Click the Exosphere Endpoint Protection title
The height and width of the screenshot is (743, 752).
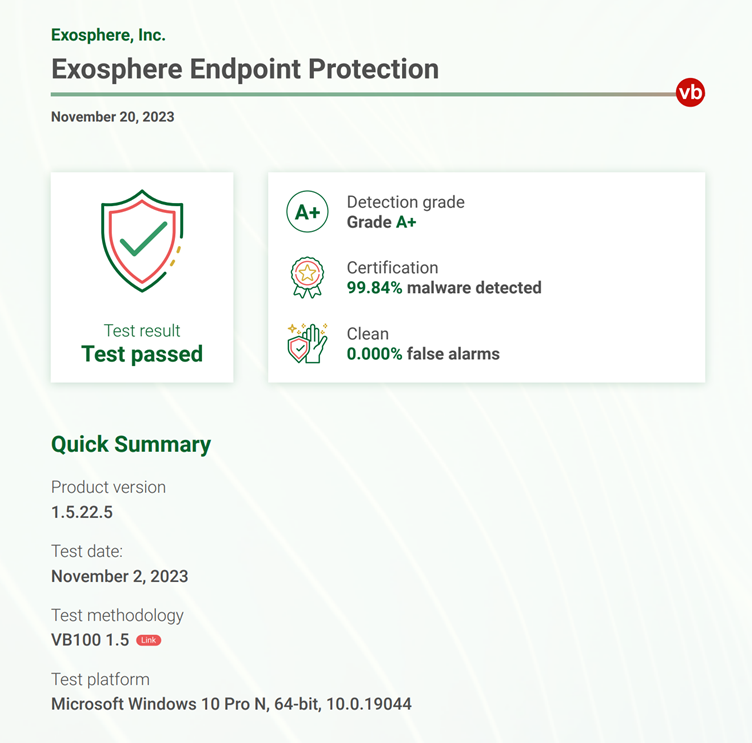tap(245, 69)
